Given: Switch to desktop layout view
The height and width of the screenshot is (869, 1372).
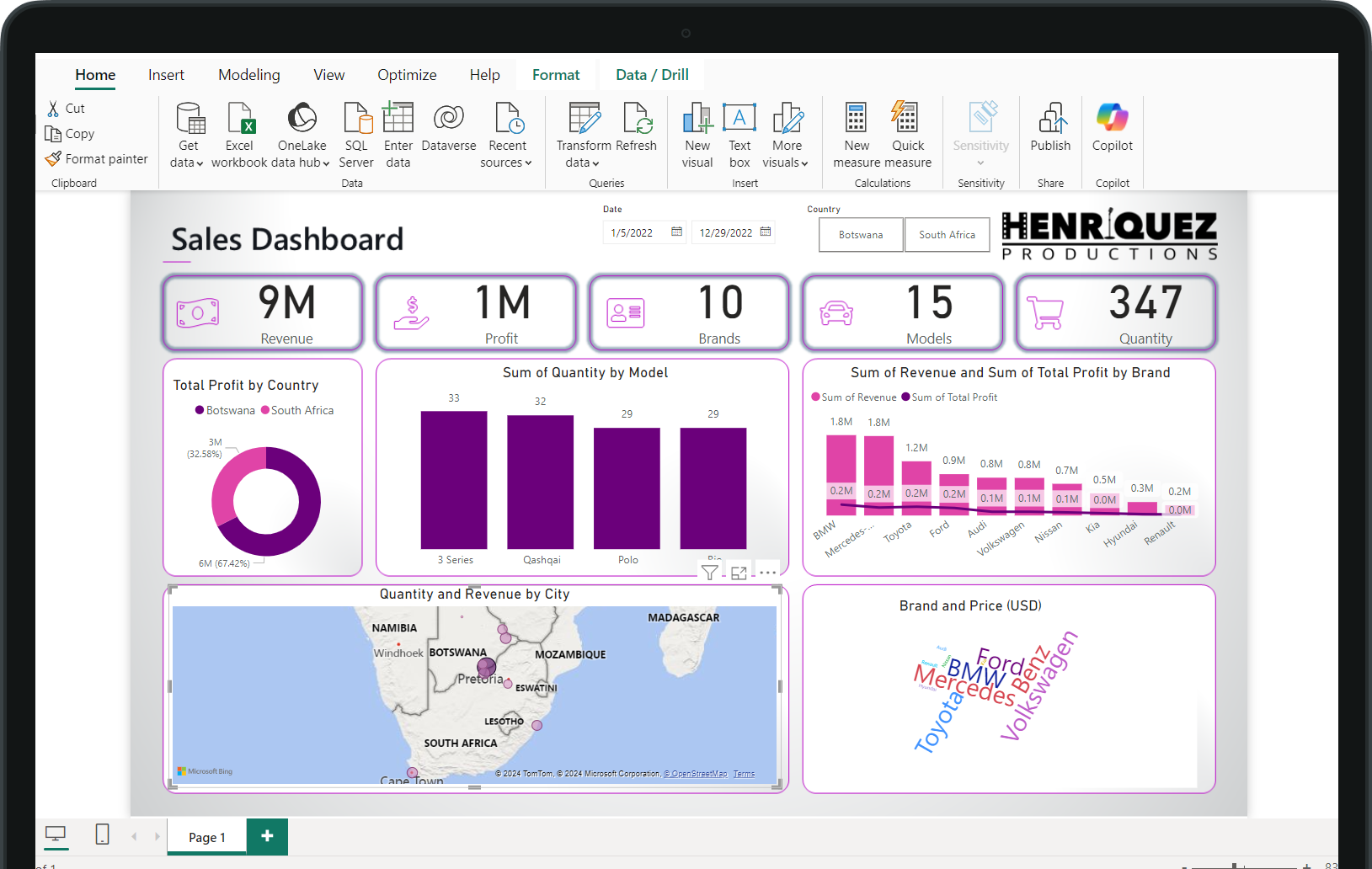Looking at the screenshot, I should (56, 834).
